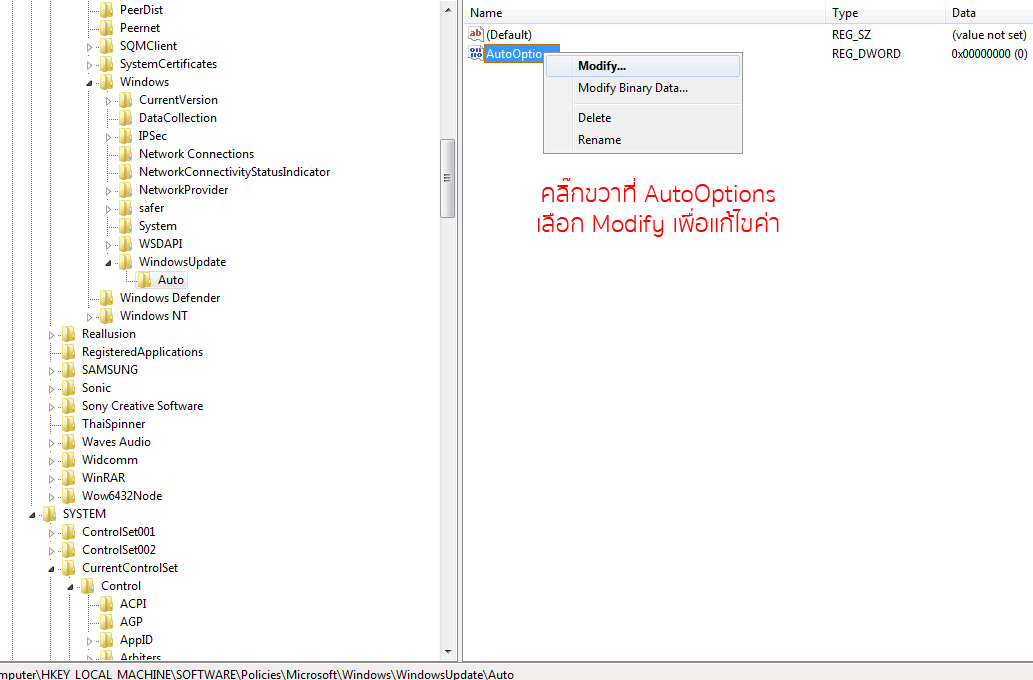Select the Network Connections key

[x=196, y=154]
